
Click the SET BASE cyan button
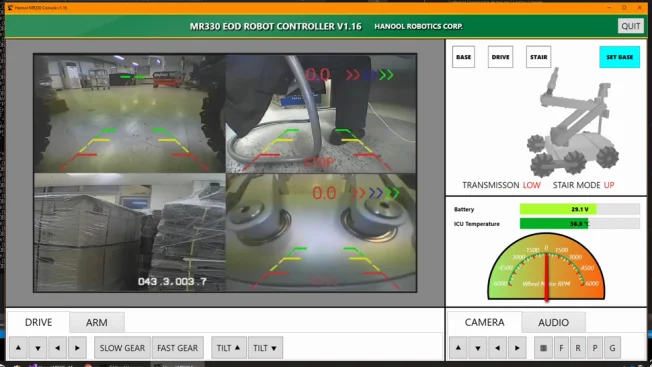(620, 57)
